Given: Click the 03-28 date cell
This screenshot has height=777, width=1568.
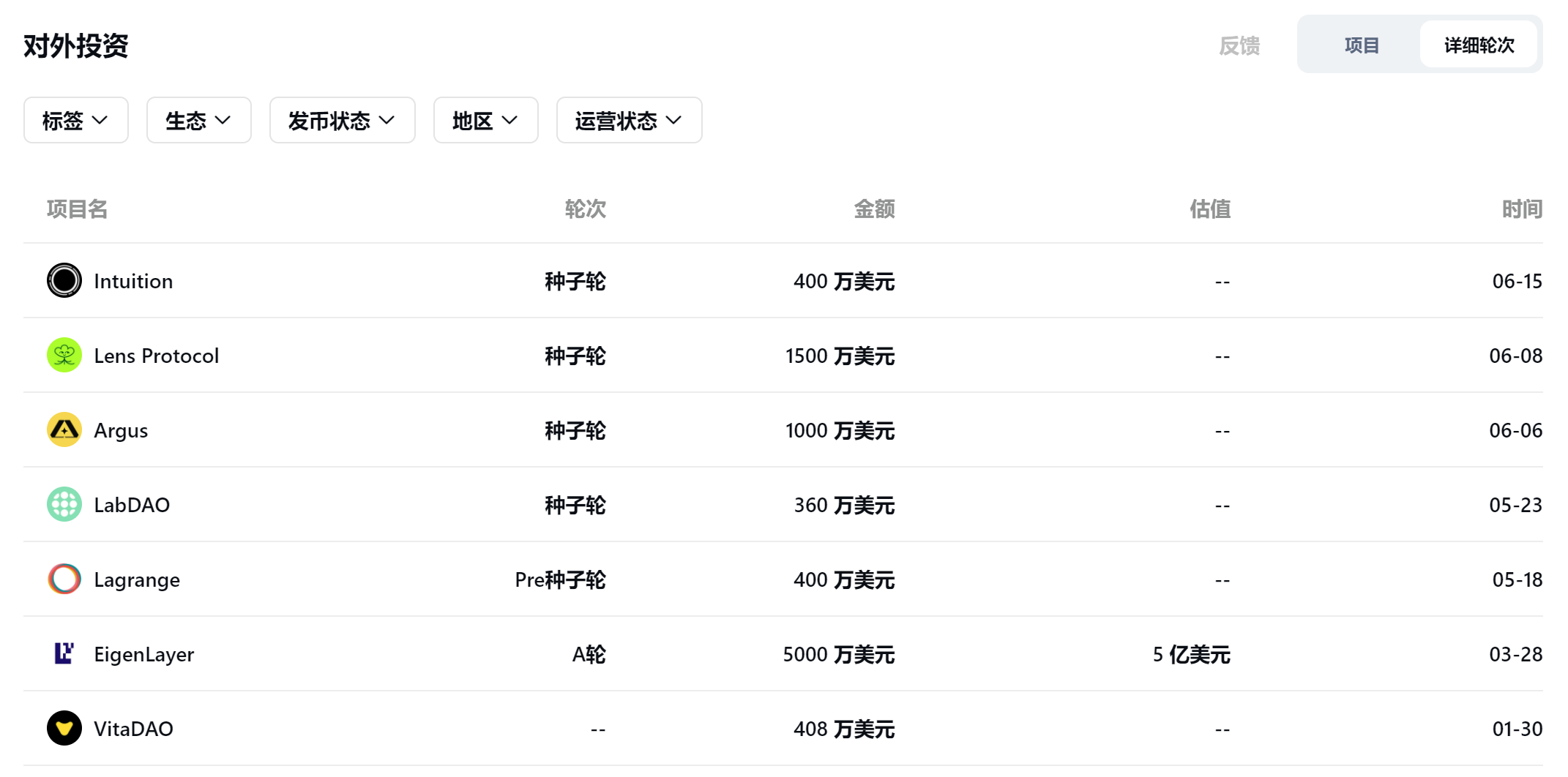Looking at the screenshot, I should [x=1516, y=655].
